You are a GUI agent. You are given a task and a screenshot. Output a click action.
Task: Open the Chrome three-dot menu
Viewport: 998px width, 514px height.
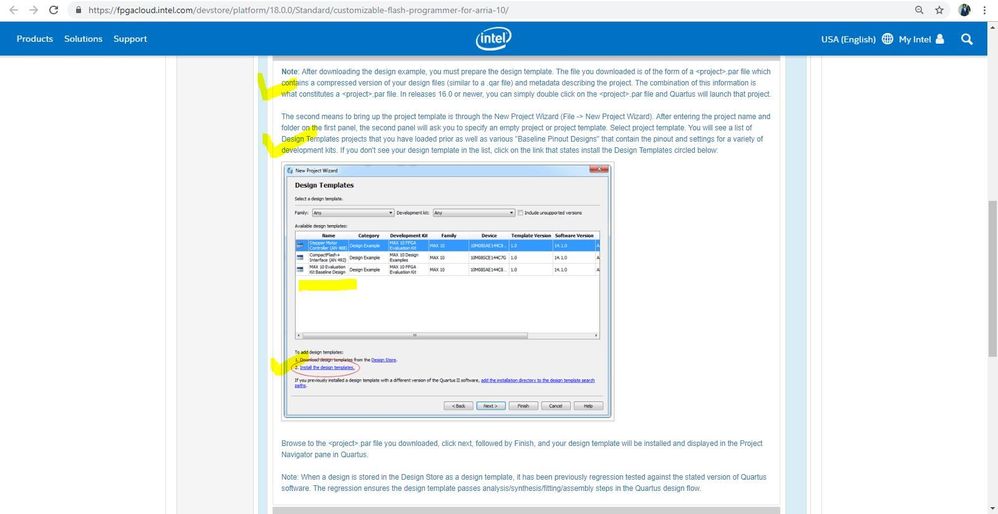(x=985, y=10)
